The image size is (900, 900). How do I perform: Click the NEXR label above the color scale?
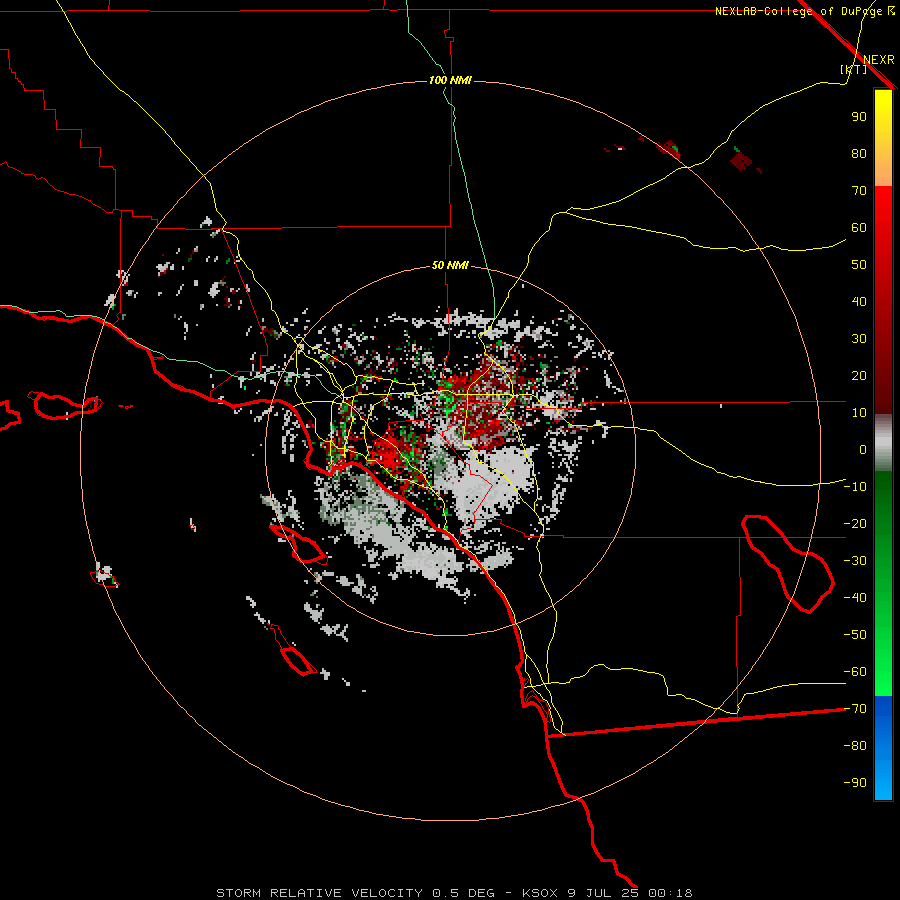tap(878, 59)
